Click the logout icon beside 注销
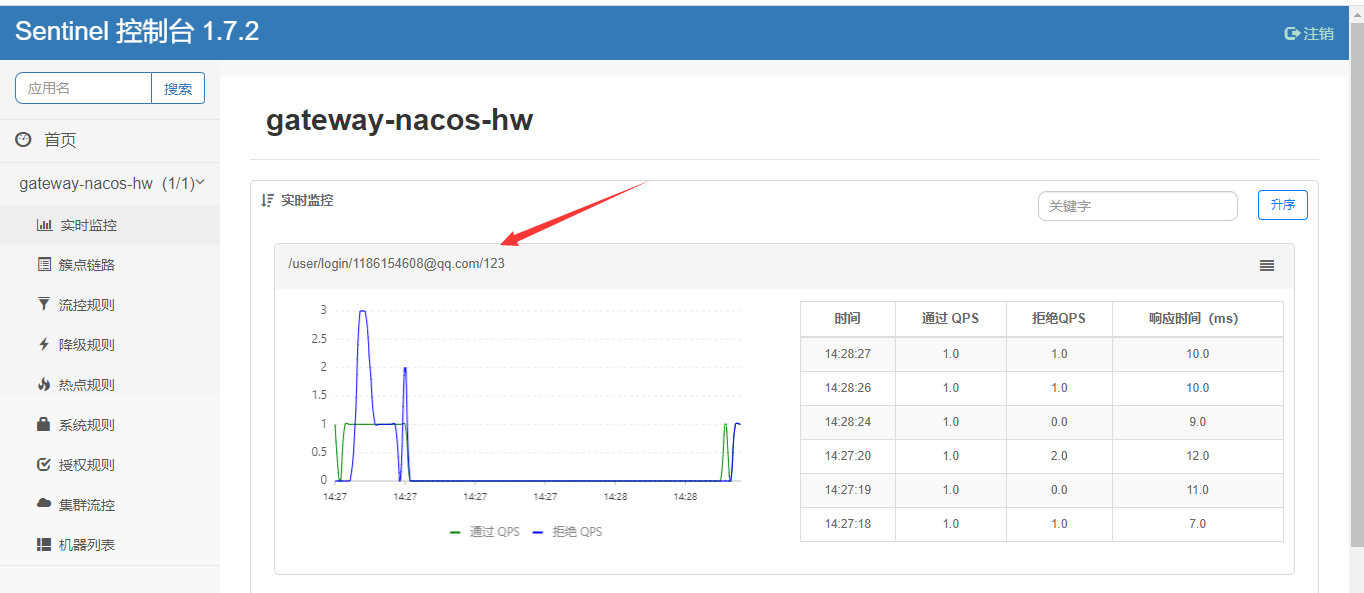 [x=1292, y=33]
